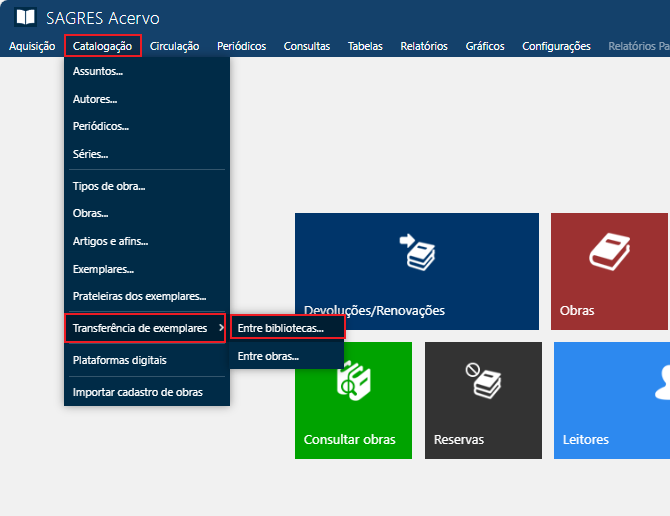Open the Configurações menu

(556, 46)
